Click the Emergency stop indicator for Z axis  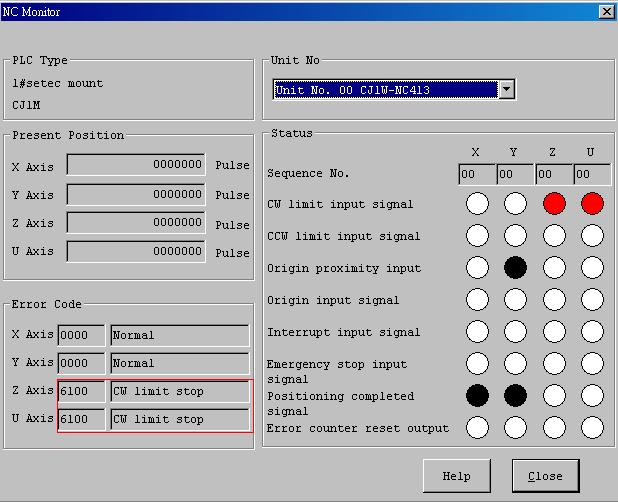554,363
